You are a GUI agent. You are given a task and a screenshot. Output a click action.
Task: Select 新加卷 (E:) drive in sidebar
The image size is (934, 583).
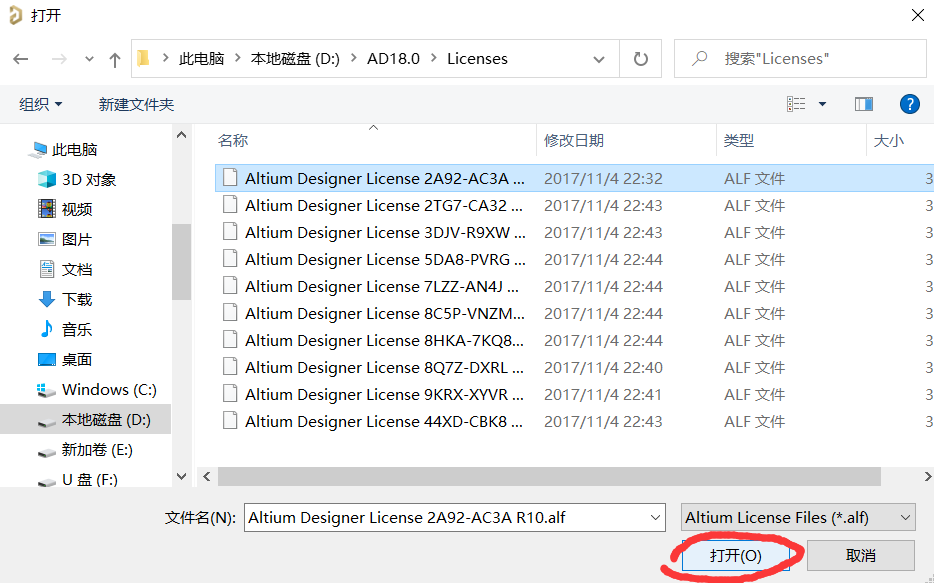click(x=96, y=450)
